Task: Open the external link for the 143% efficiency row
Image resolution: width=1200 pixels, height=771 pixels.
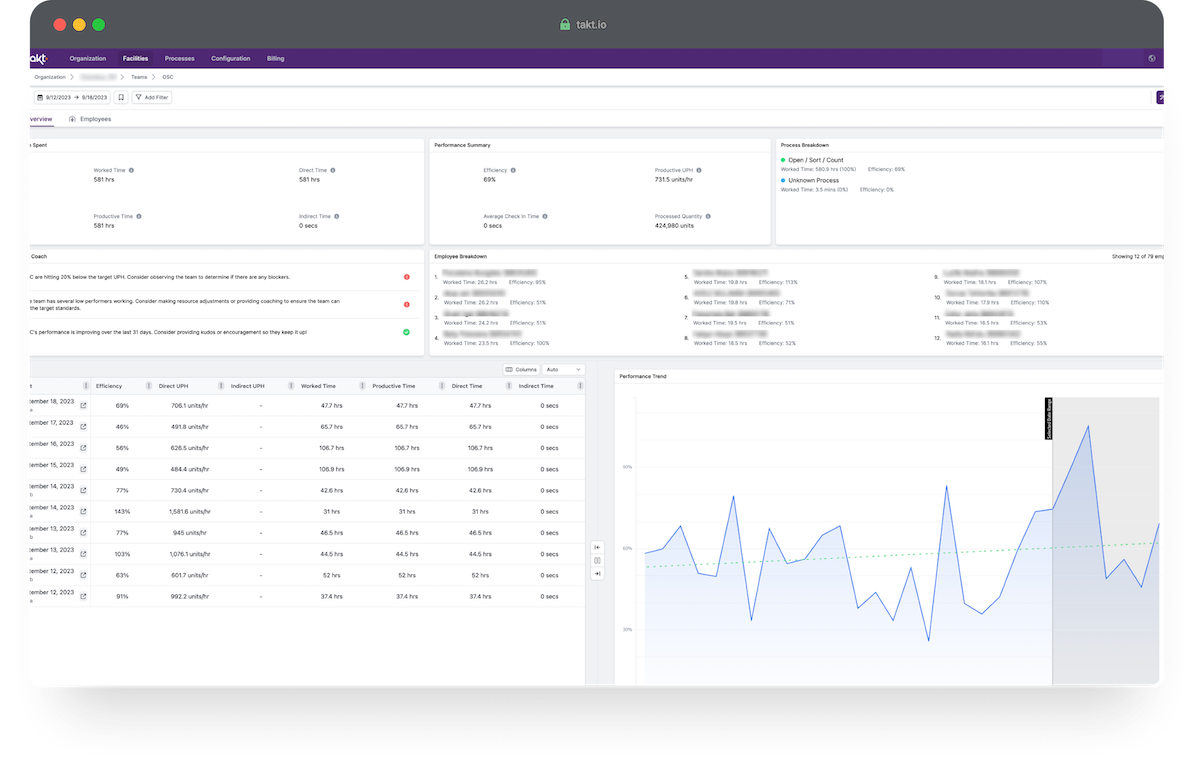Action: (x=84, y=512)
